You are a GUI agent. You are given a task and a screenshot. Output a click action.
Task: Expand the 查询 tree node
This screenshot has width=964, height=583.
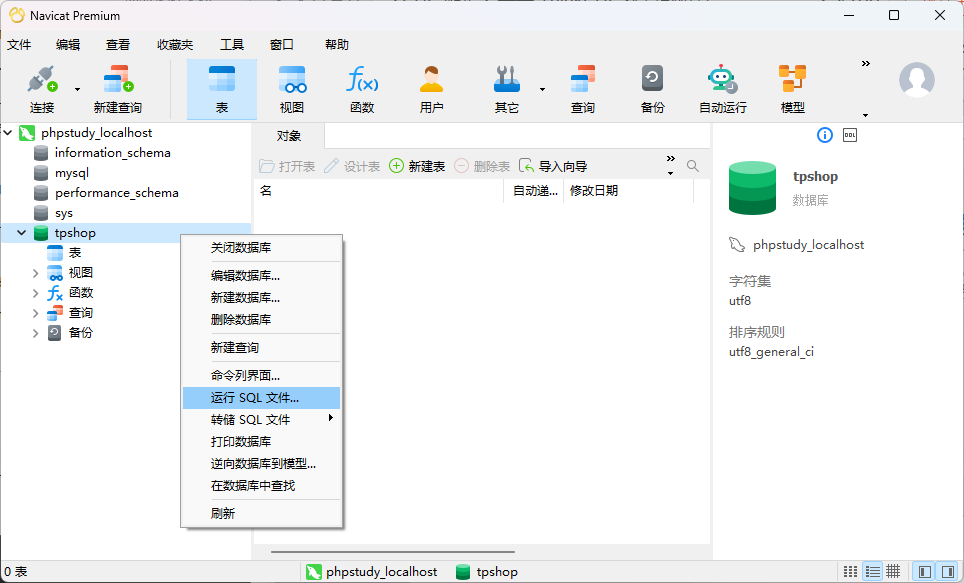point(35,313)
